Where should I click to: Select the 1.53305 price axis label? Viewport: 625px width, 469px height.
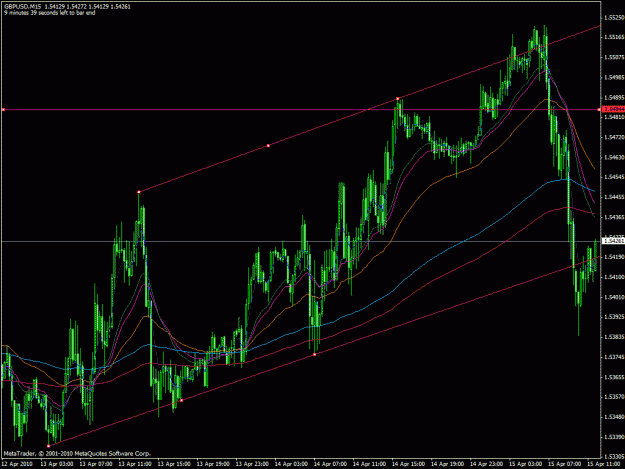pos(614,457)
